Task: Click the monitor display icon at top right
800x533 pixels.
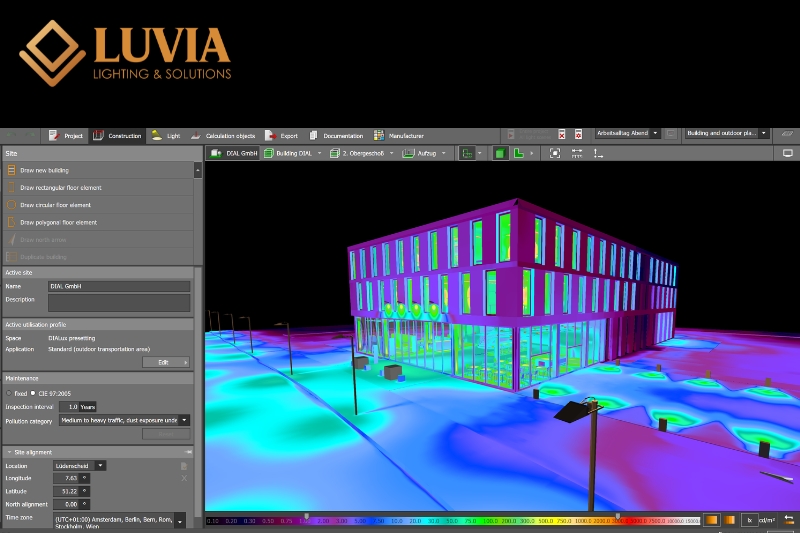Action: 788,153
